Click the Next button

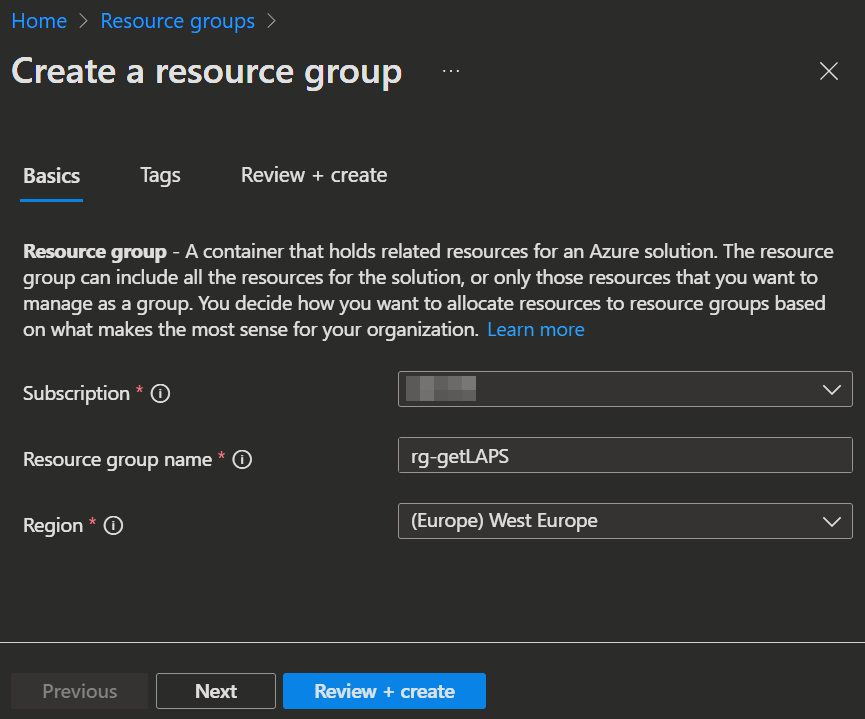point(216,691)
